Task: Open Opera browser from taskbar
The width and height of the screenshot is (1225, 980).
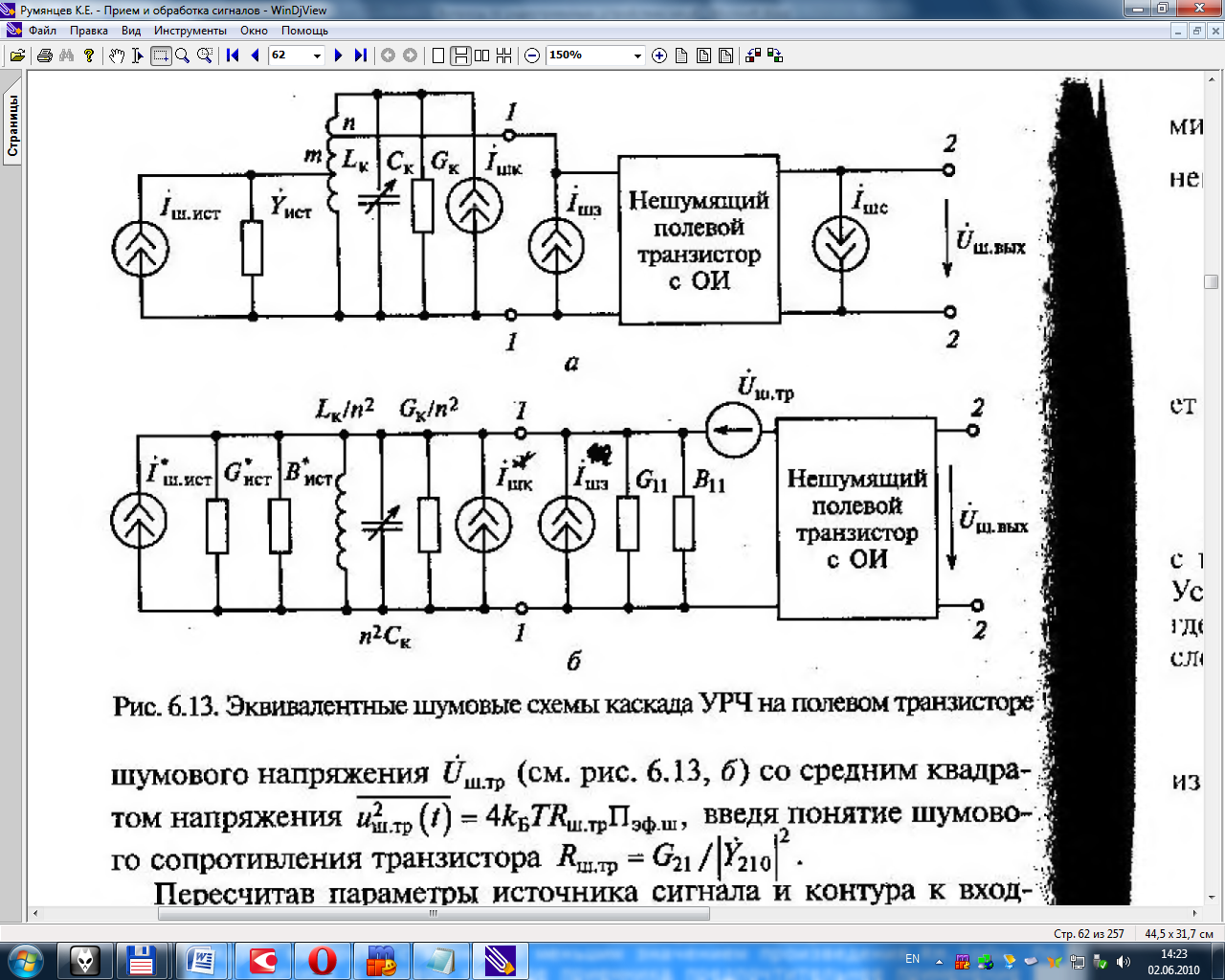Action: point(323,960)
